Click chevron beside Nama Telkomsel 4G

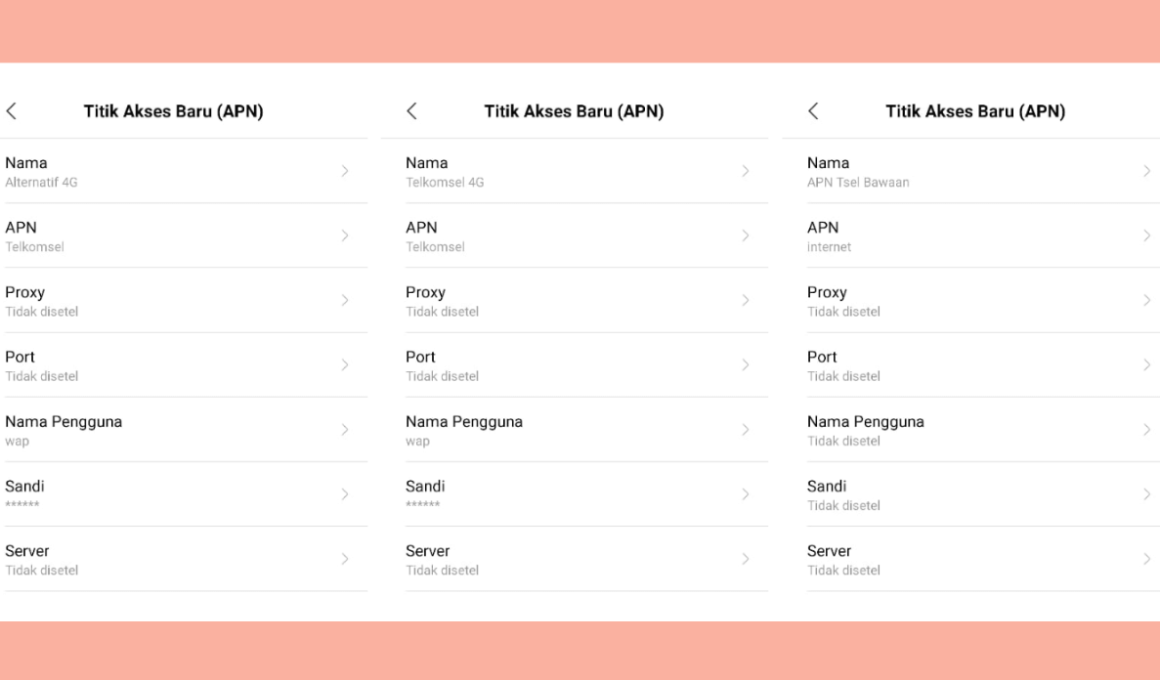746,171
